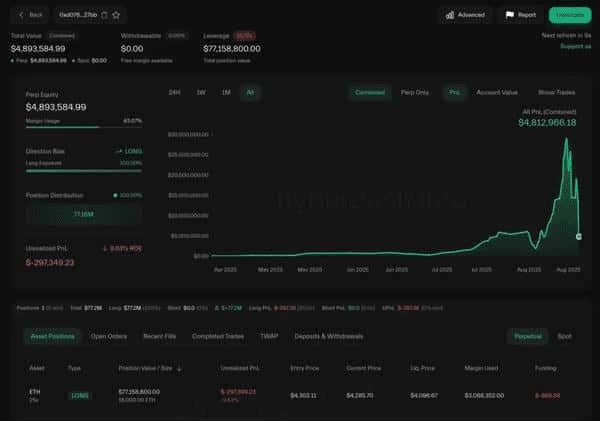The image size is (600, 421).
Task: Favorite this wallet with the star icon
Action: coord(116,15)
